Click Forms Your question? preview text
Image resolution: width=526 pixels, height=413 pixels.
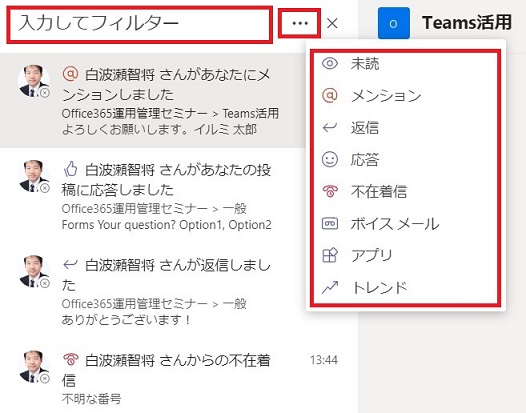click(166, 224)
